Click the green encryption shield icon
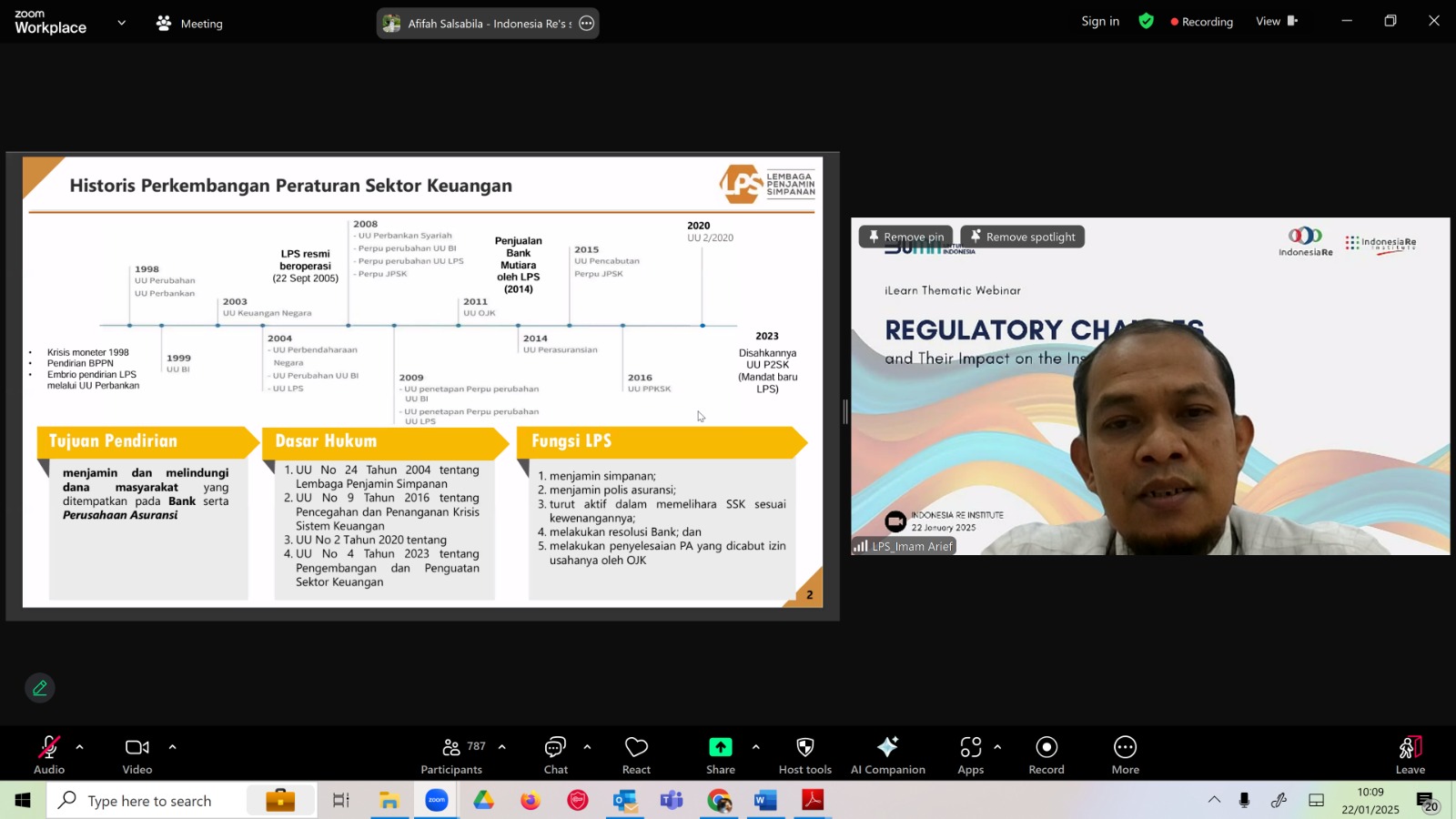The height and width of the screenshot is (819, 1456). [1146, 21]
